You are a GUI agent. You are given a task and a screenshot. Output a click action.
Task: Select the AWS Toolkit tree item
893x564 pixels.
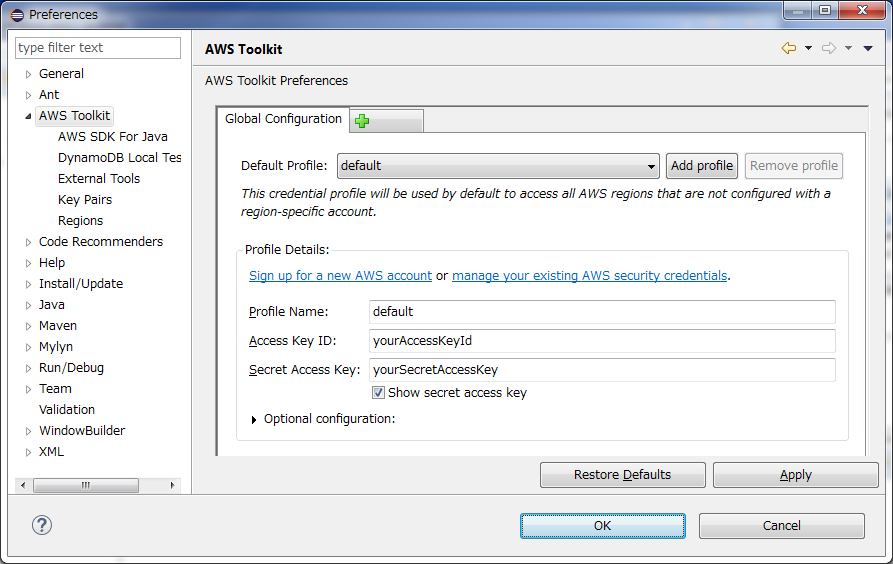74,116
